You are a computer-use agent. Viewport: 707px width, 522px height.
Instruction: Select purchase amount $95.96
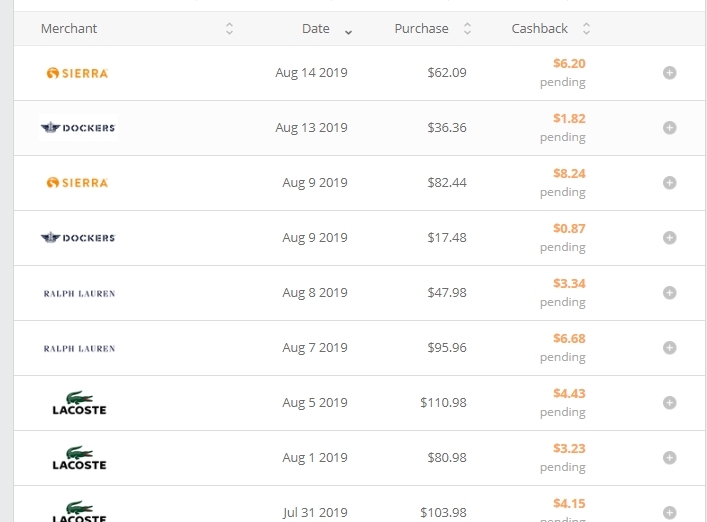(447, 348)
